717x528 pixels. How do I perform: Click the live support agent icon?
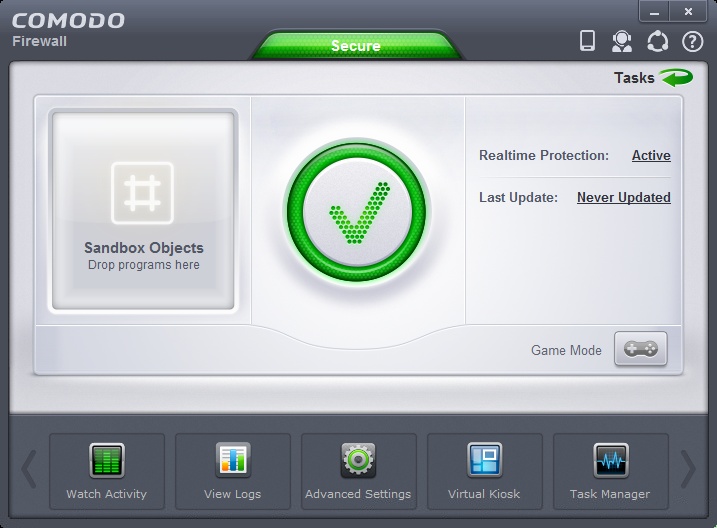click(x=622, y=41)
